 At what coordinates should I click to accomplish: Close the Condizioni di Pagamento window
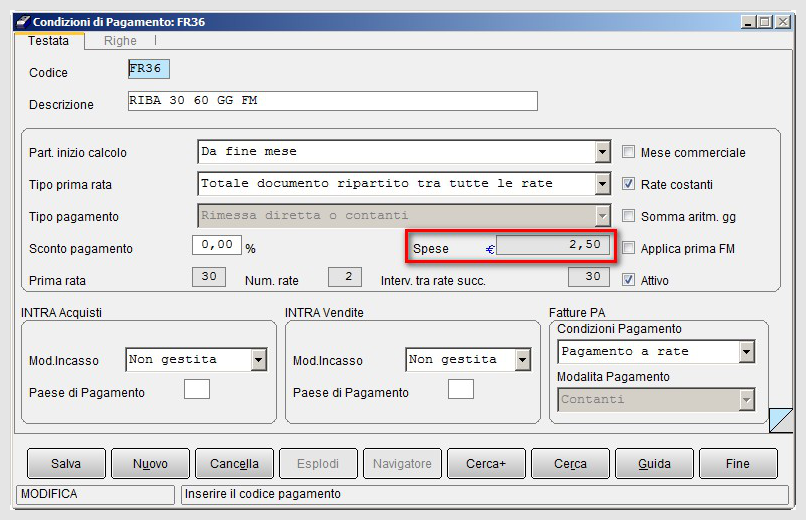(x=783, y=22)
